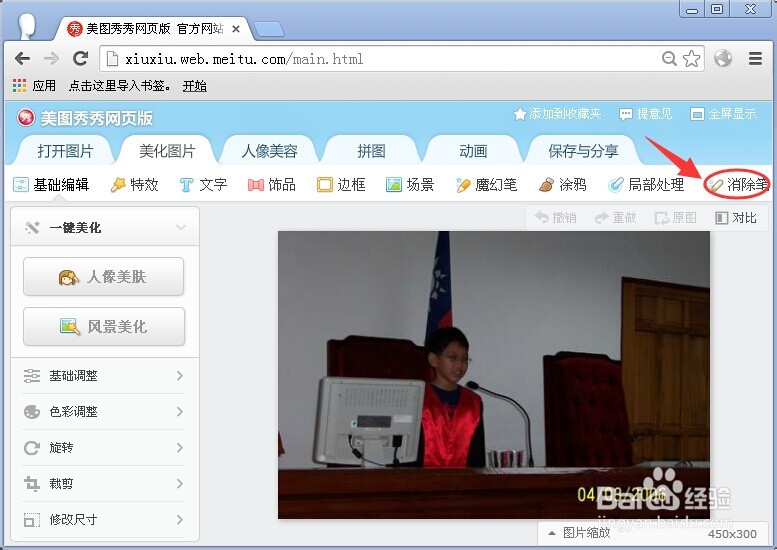777x550 pixels.
Task: Select the 消除笔 eraser pen tool
Action: (737, 185)
